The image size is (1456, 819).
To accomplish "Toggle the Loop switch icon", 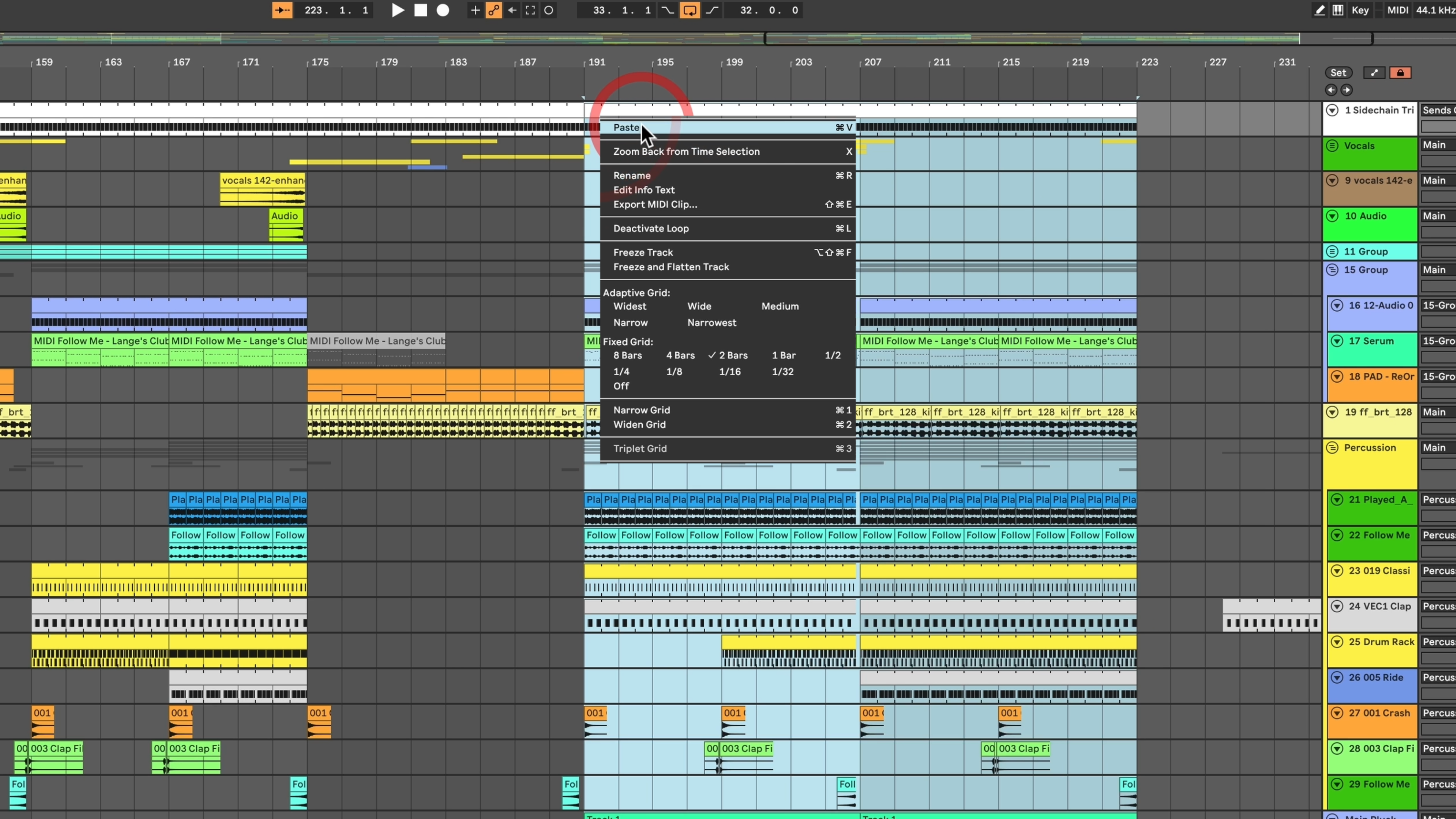I will (x=690, y=10).
